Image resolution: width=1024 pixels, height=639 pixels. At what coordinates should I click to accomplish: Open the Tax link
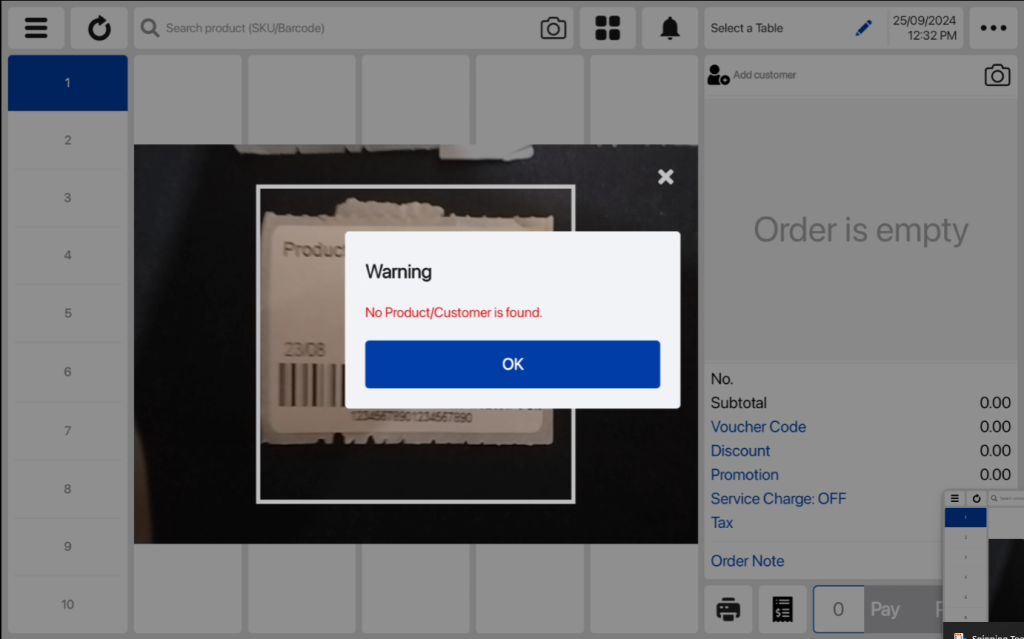[x=722, y=523]
